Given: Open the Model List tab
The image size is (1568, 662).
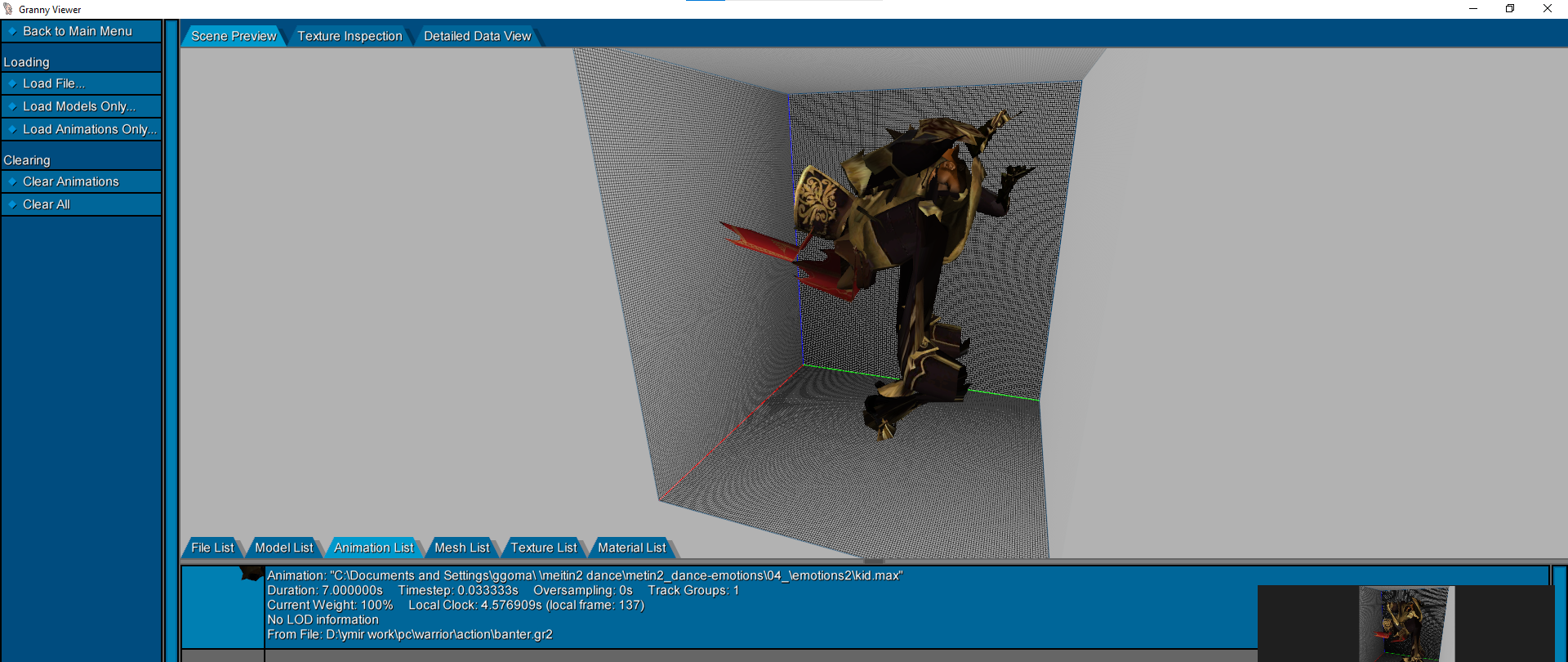Looking at the screenshot, I should pos(283,548).
